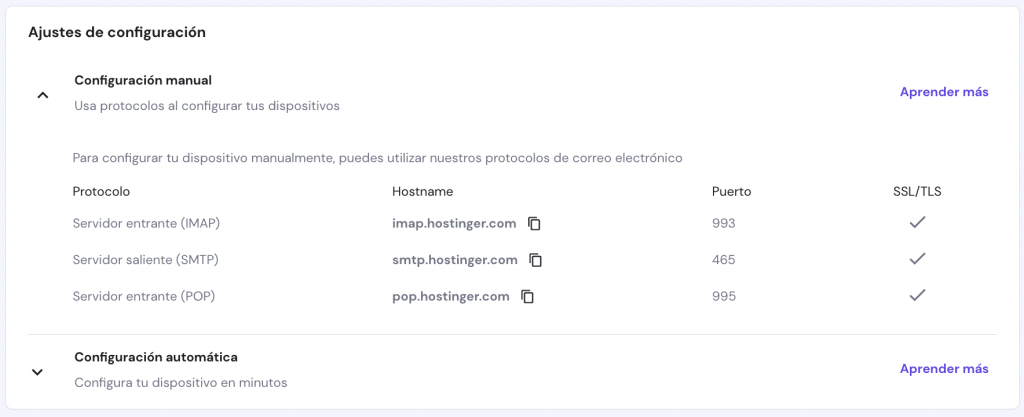Copy the imap.hostinger.com hostname
Viewport: 1024px width, 417px height.
coord(535,223)
